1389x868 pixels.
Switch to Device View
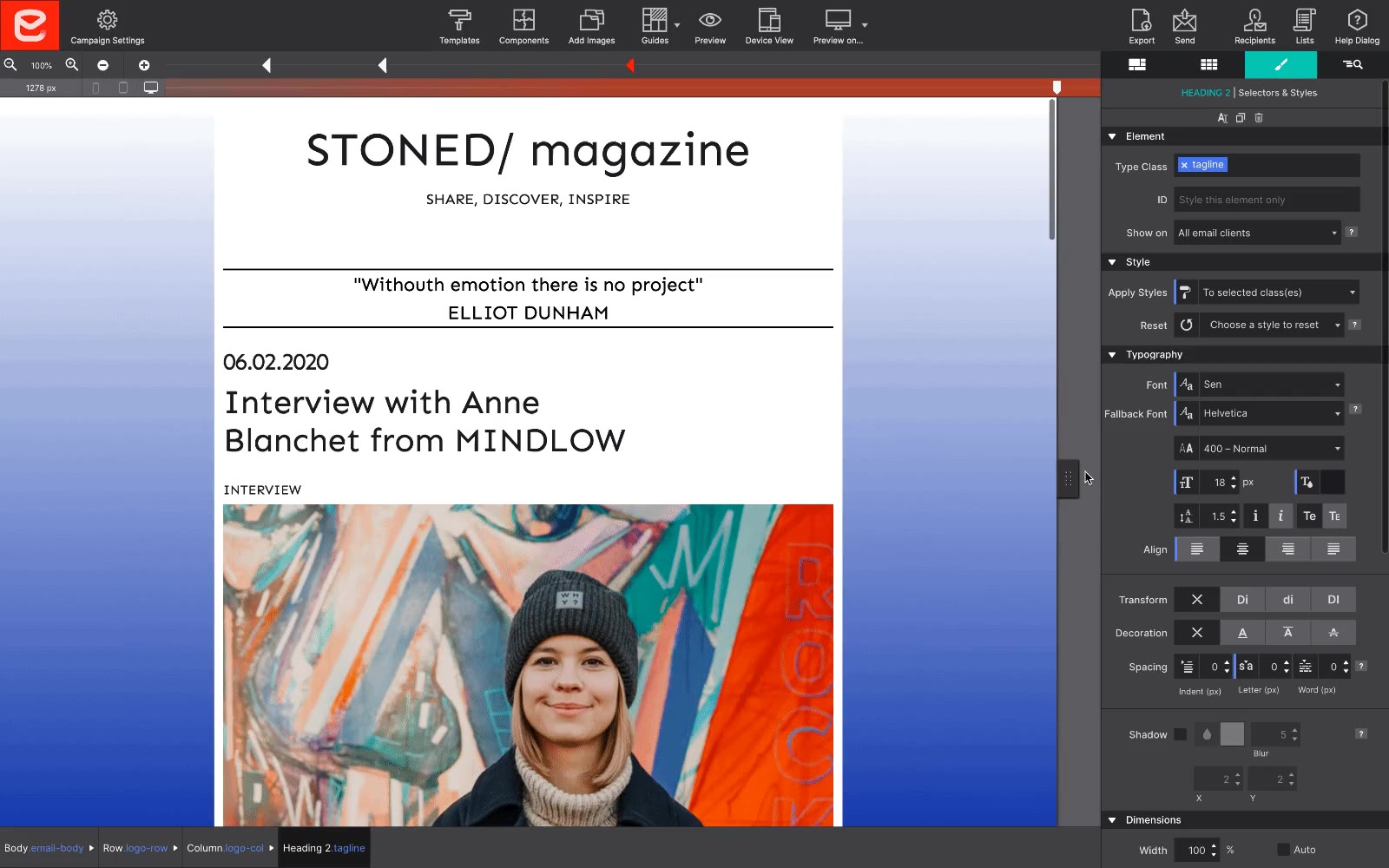pos(768,26)
